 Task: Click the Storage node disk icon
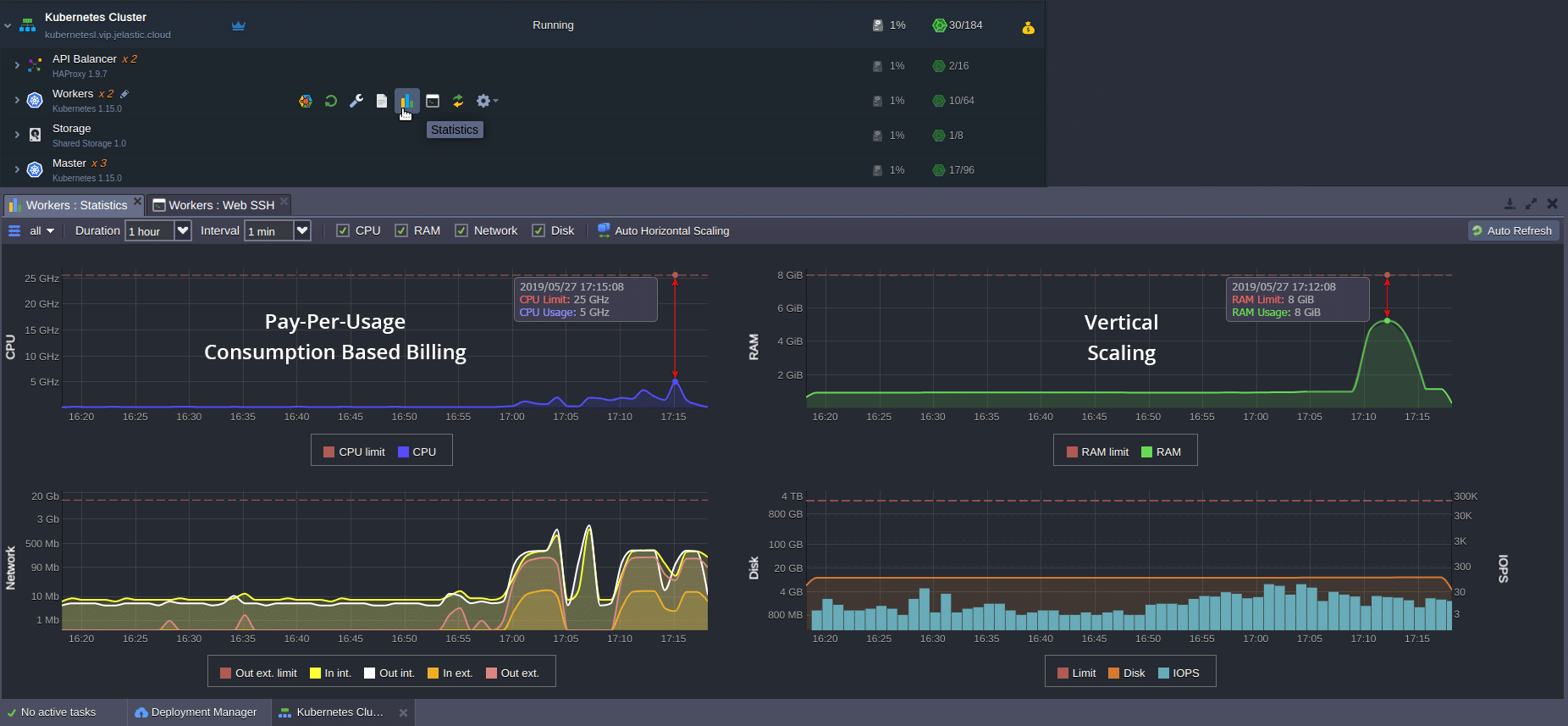tap(35, 135)
